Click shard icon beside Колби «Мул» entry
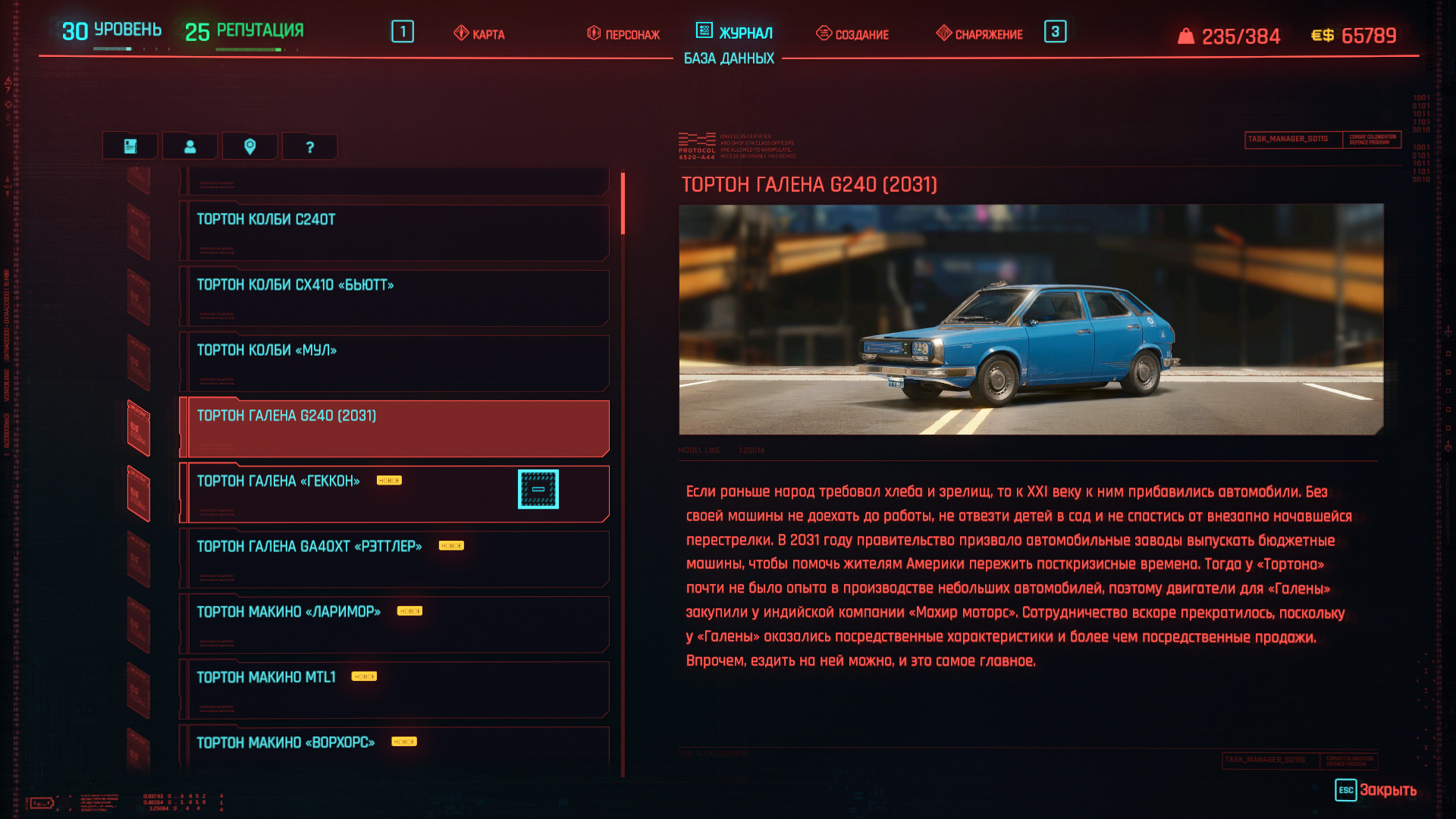 click(139, 362)
